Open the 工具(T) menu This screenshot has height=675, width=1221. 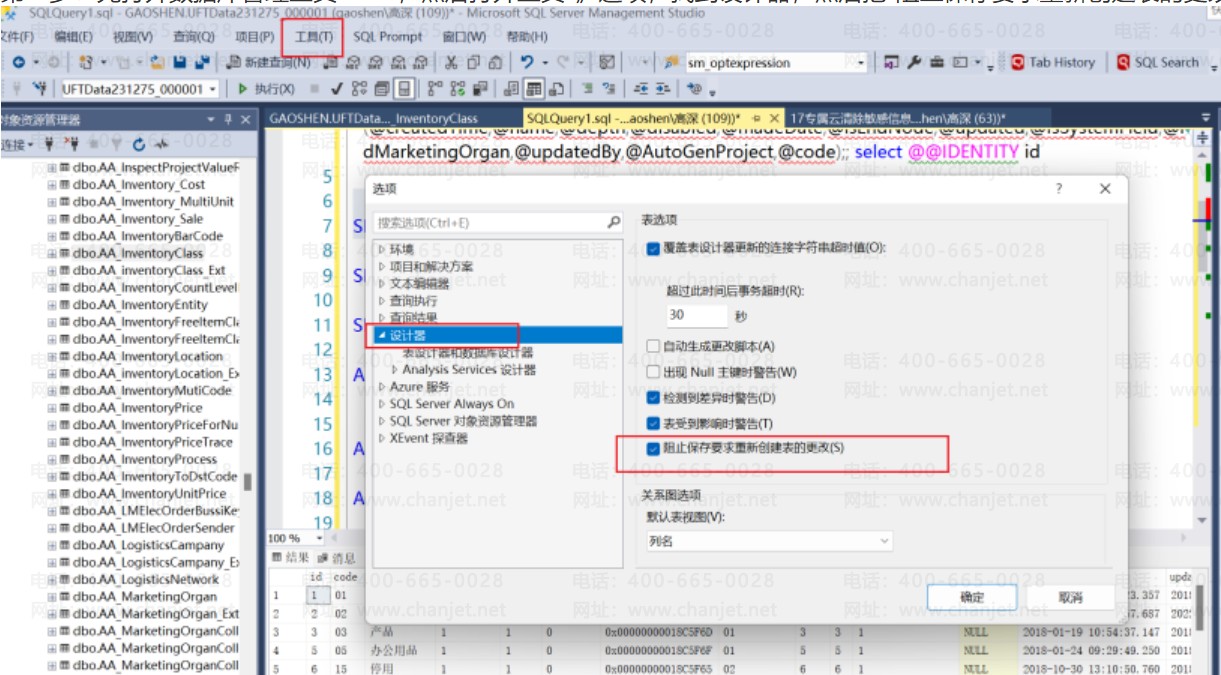click(x=313, y=37)
